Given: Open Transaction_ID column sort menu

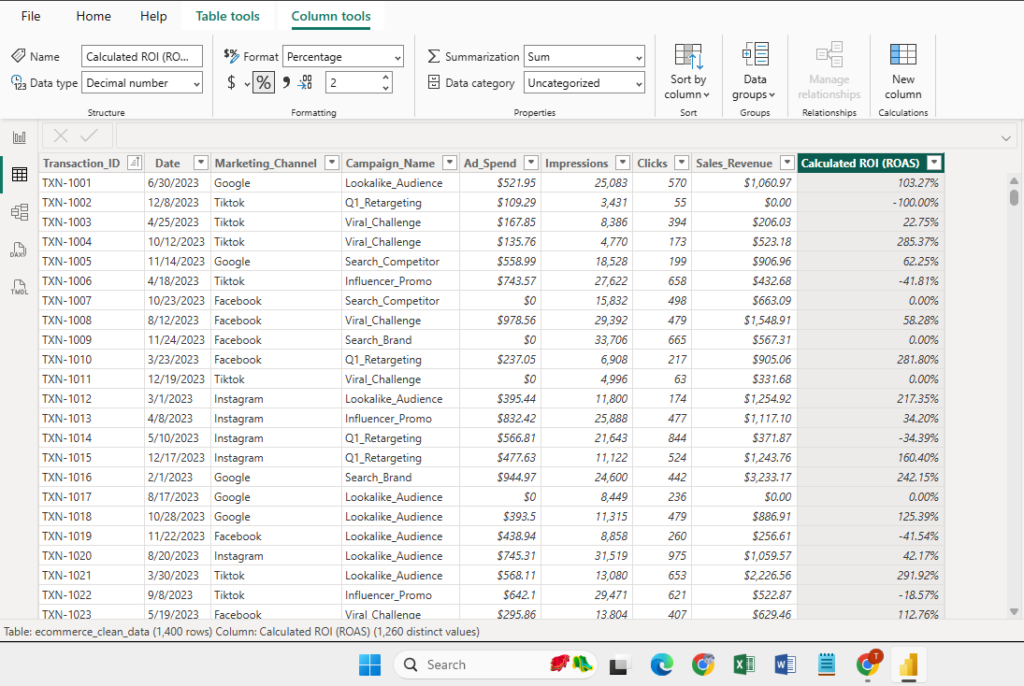Looking at the screenshot, I should click(x=135, y=163).
